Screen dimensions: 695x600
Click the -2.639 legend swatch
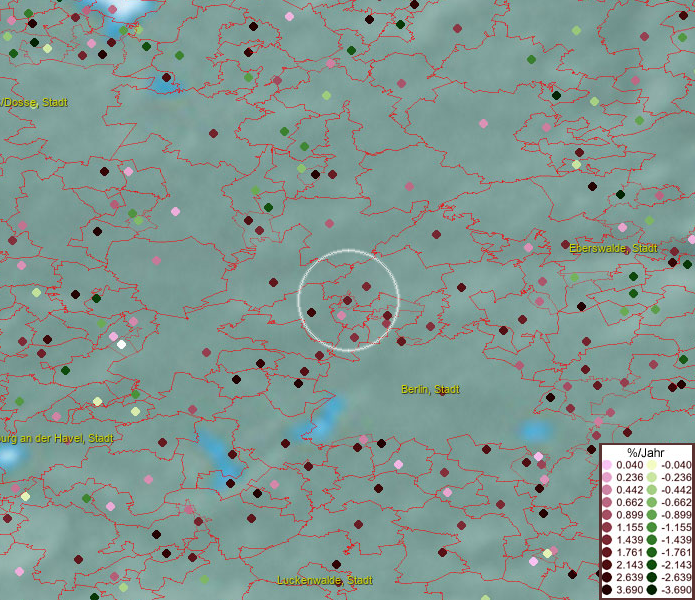pyautogui.click(x=652, y=577)
